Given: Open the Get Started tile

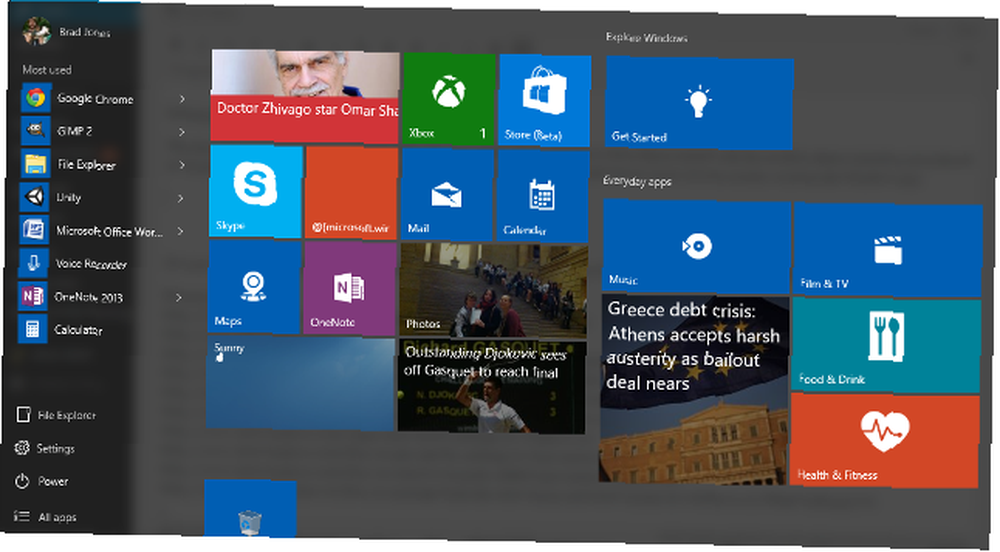Looking at the screenshot, I should point(700,103).
